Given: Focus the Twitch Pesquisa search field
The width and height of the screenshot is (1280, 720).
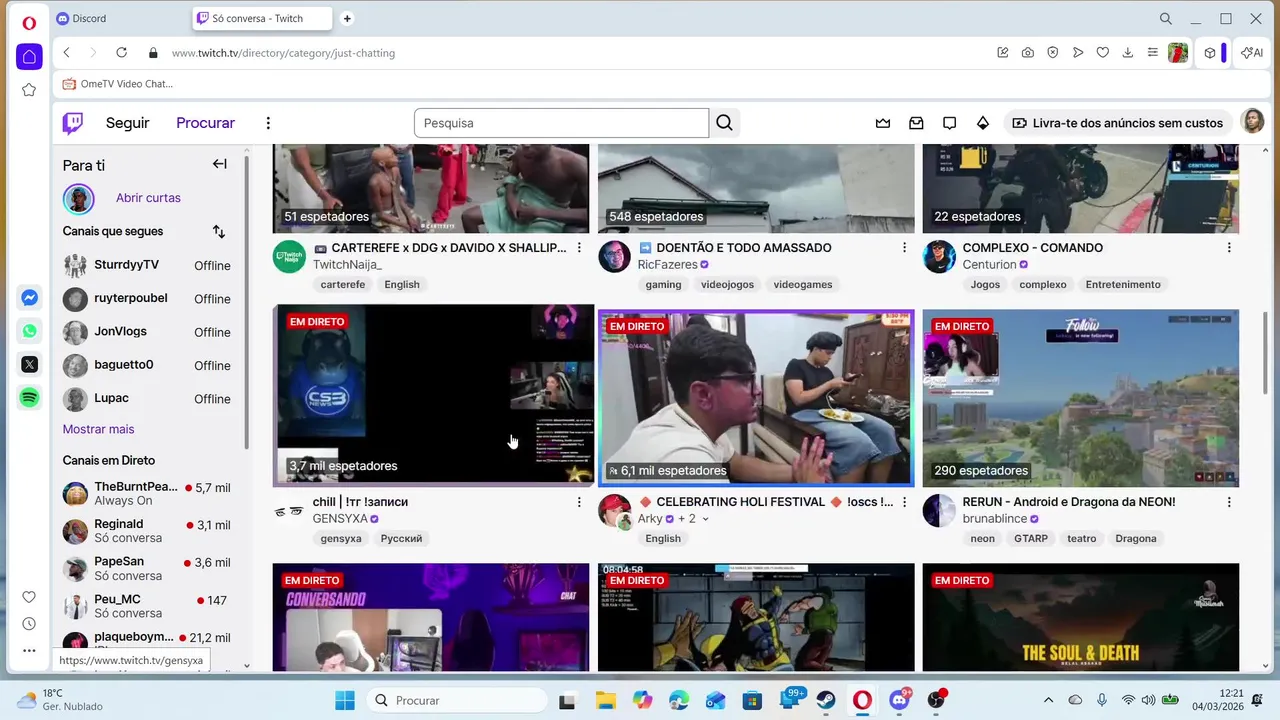Looking at the screenshot, I should coord(562,123).
